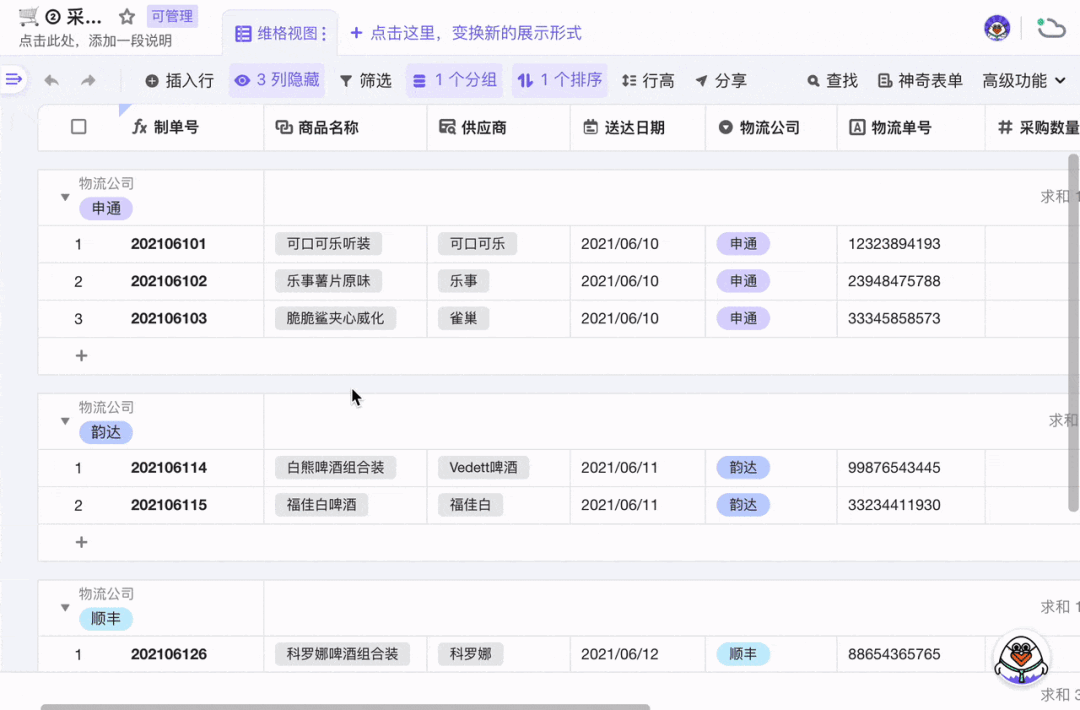The image size is (1080, 710).
Task: Click the 物流公司 column header
Action: tap(769, 127)
